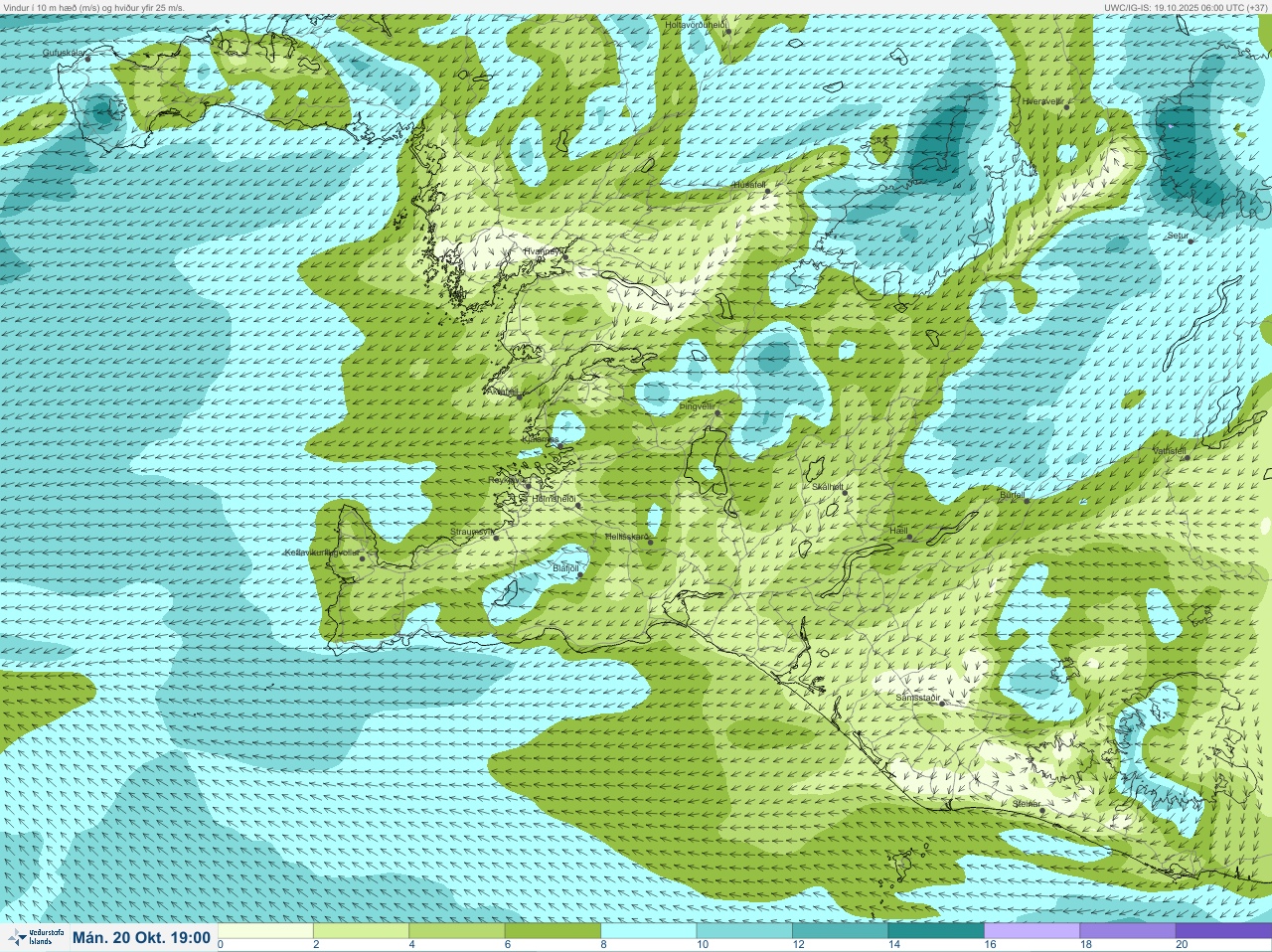The height and width of the screenshot is (952, 1272).
Task: Click the Setur station marker
Action: [x=1191, y=240]
